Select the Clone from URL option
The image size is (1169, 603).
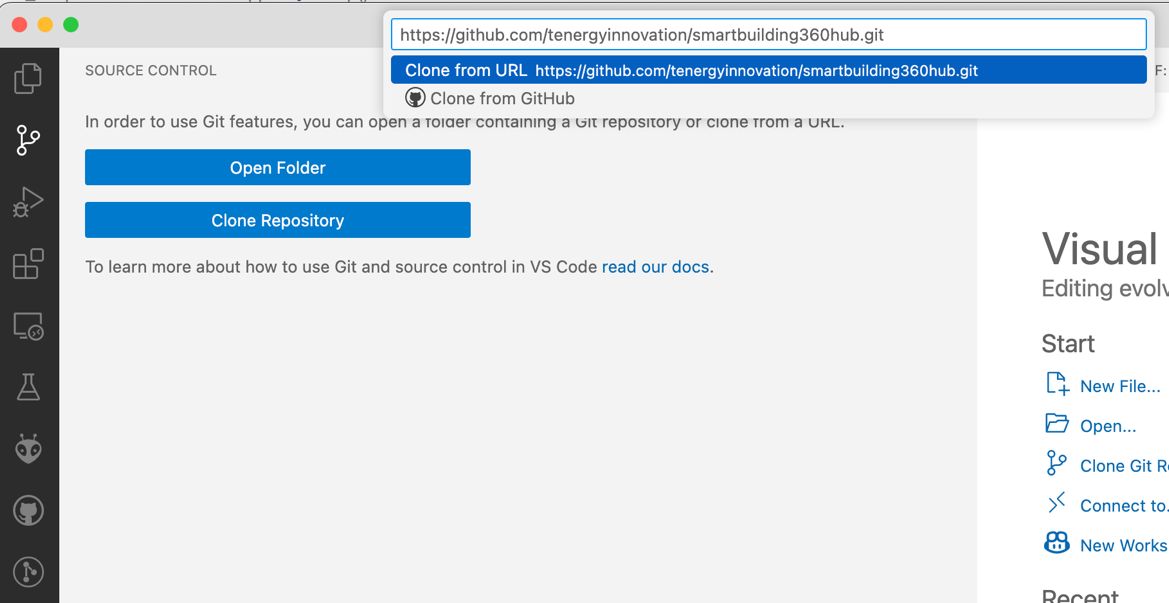pos(769,70)
